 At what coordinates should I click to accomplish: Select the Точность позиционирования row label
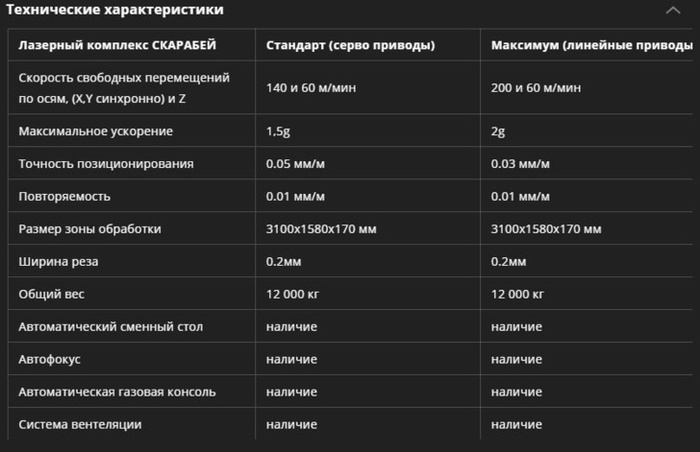click(x=106, y=164)
